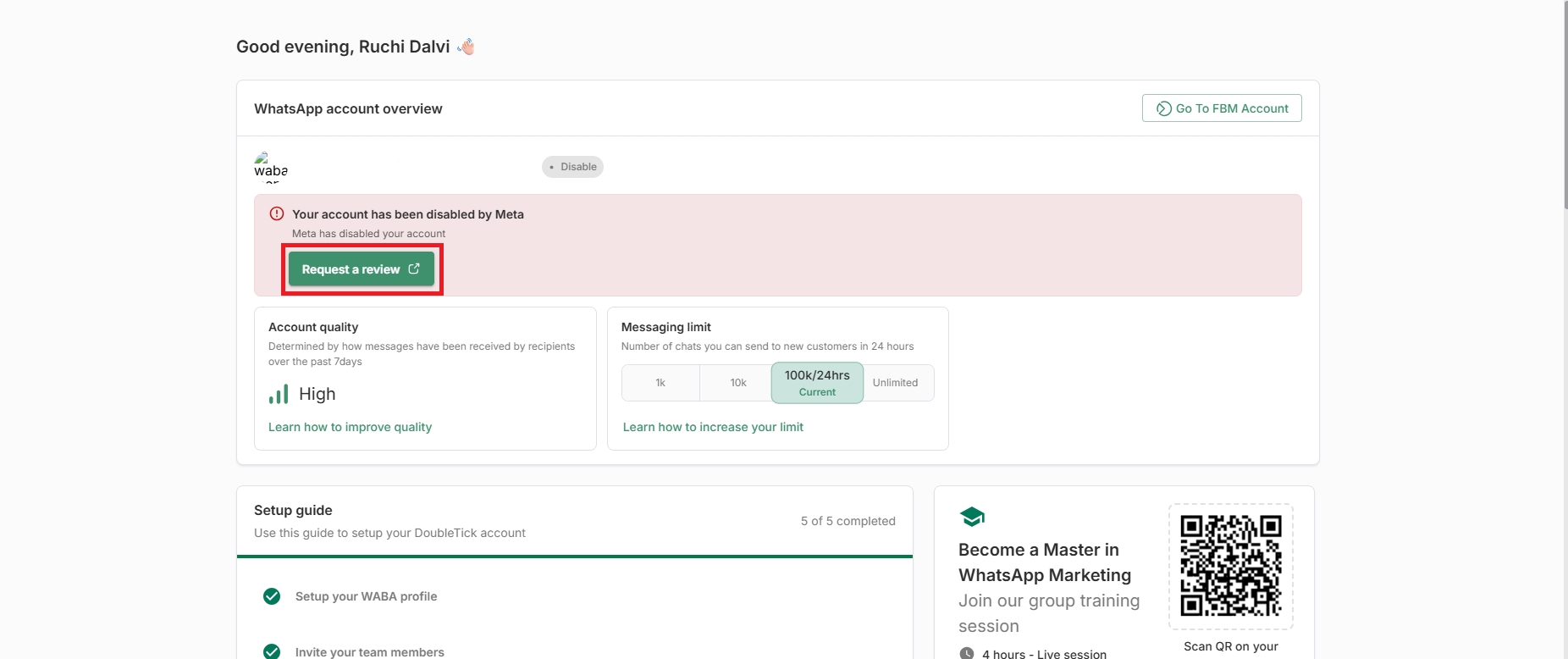The height and width of the screenshot is (659, 1568).
Task: Click the FBM account circular icon
Action: tap(1164, 108)
